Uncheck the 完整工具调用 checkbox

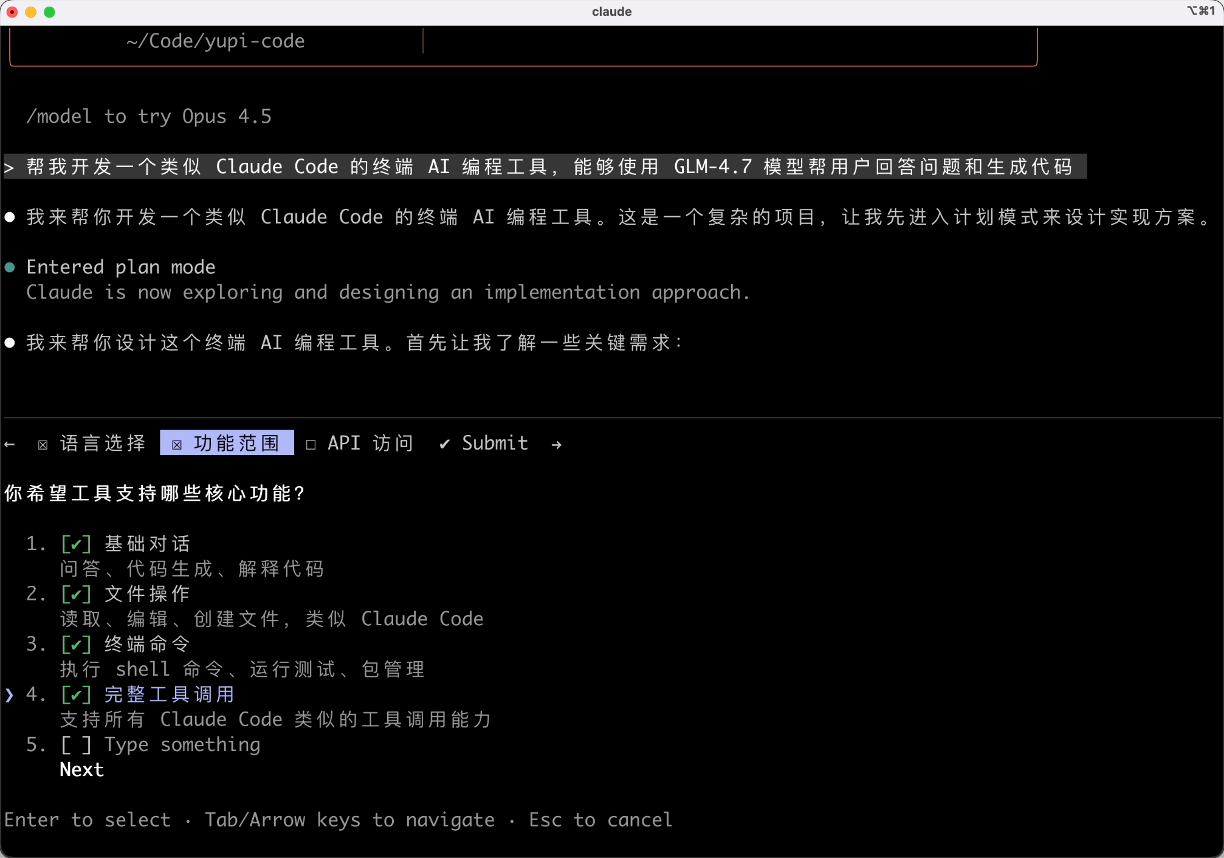point(76,694)
